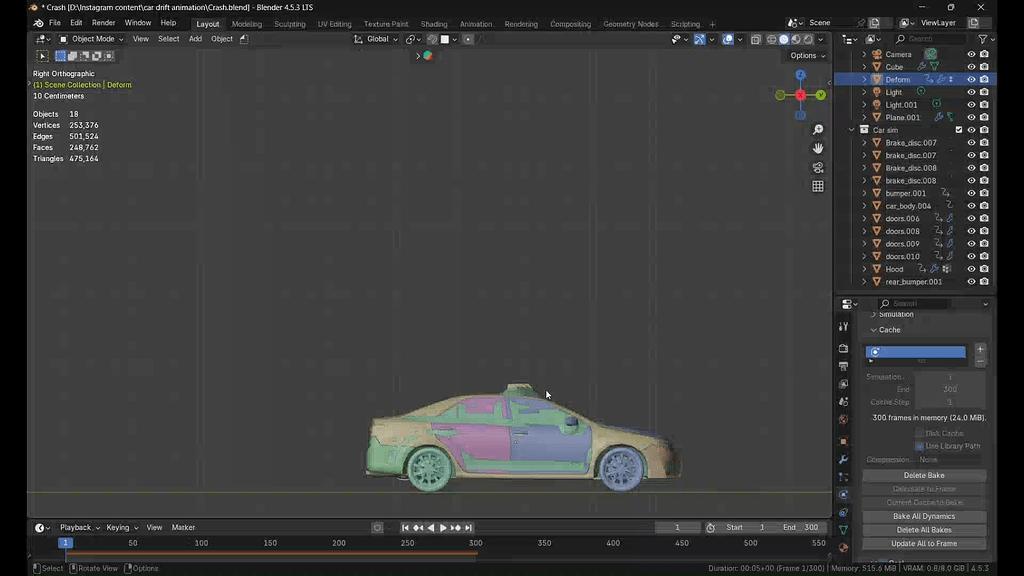
Task: Open the Object Data green triangle tab
Action: pyautogui.click(x=843, y=530)
